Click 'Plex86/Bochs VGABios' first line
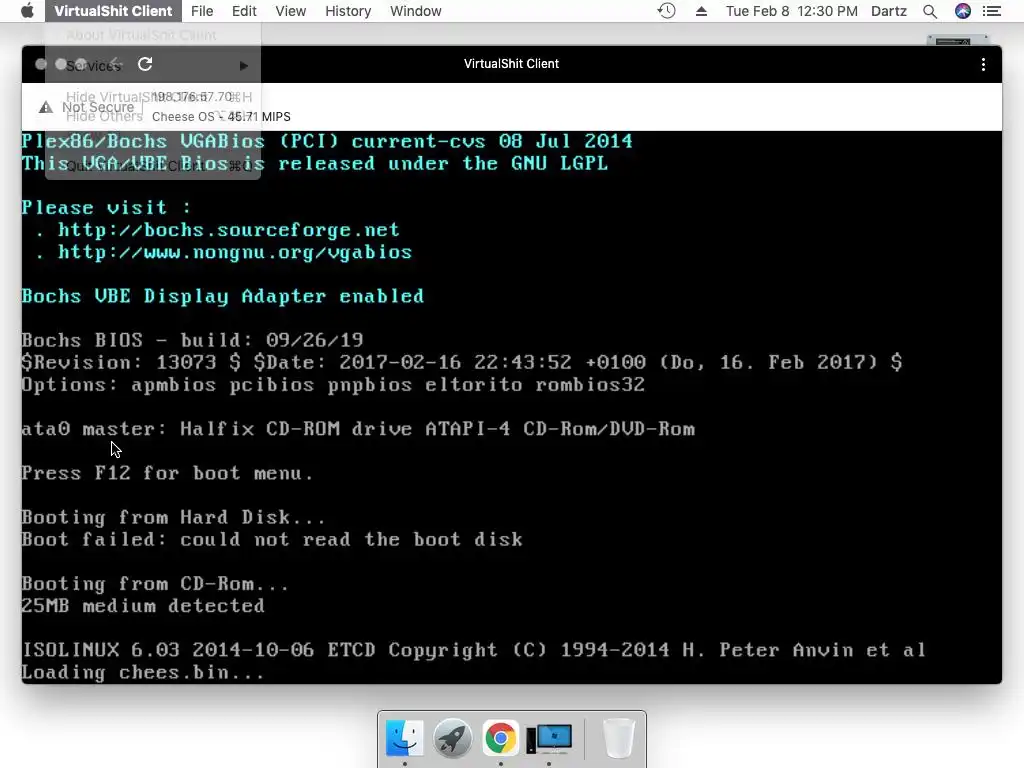1024x768 pixels. (327, 141)
